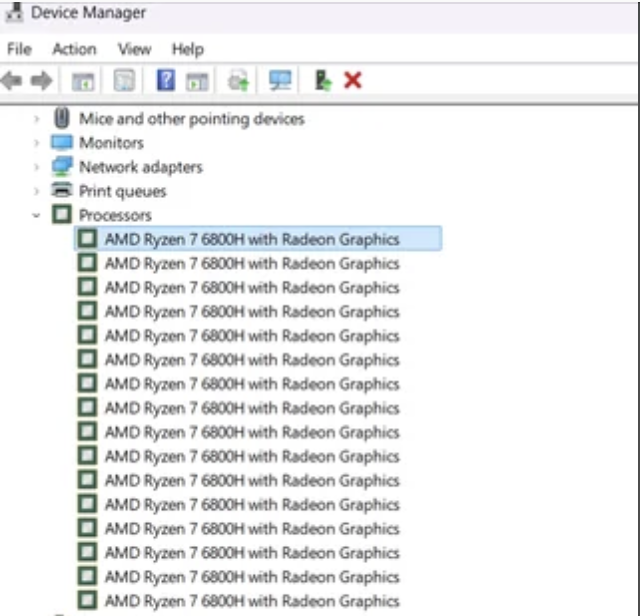This screenshot has width=640, height=616.
Task: Open the File menu
Action: tap(19, 49)
